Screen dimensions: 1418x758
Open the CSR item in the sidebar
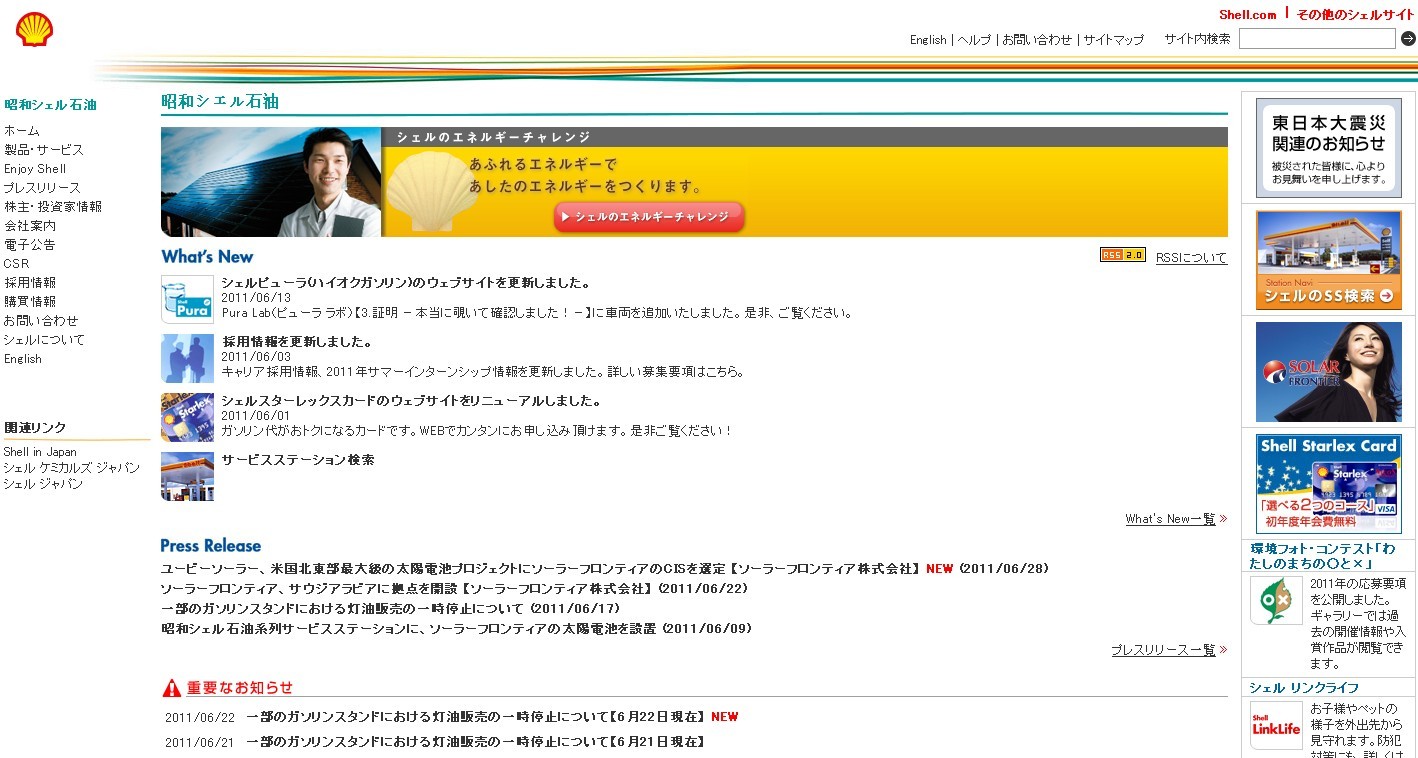17,264
